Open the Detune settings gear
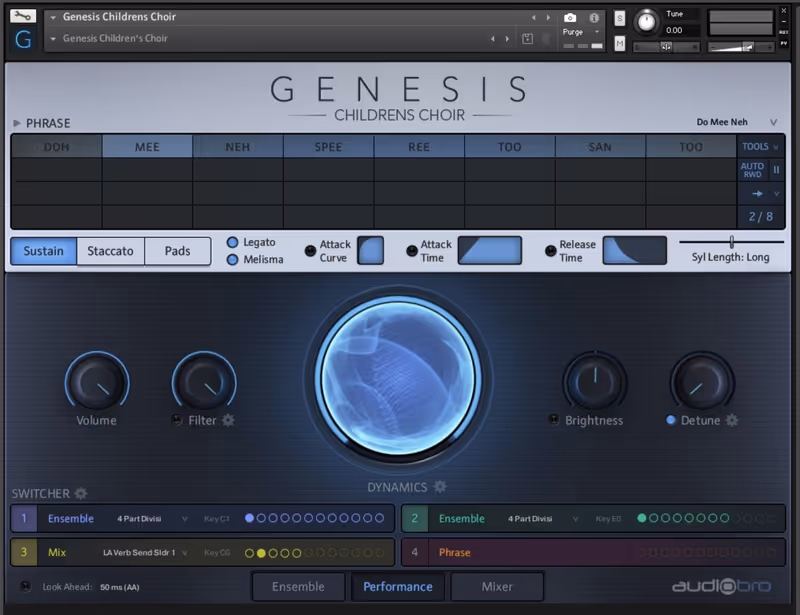Viewport: 800px width, 615px height. (x=733, y=421)
